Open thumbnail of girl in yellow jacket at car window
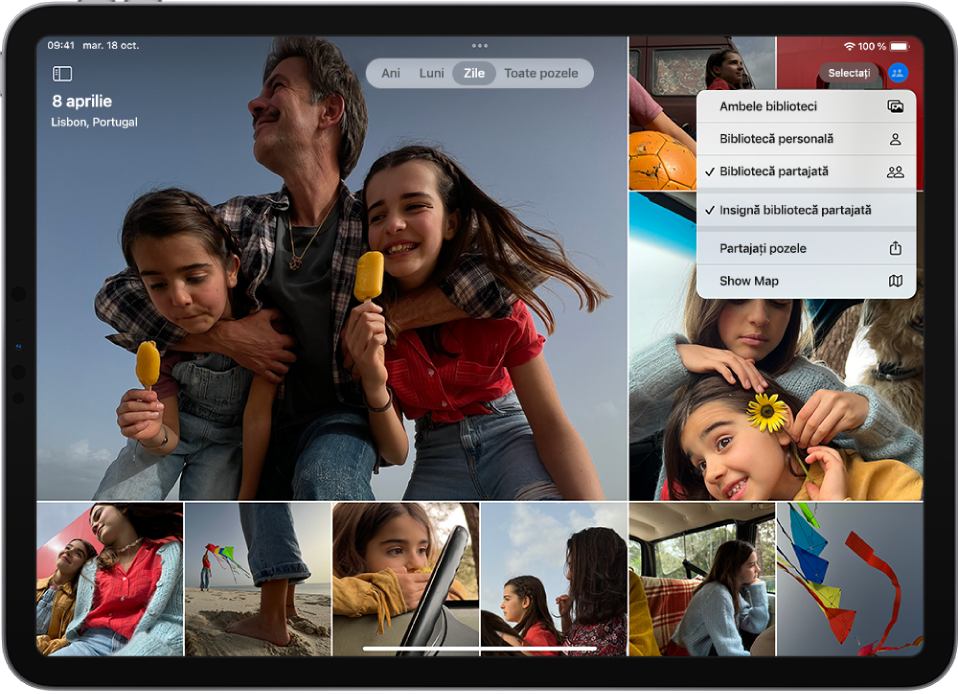Screen dimensions: 958x694 point(406,579)
